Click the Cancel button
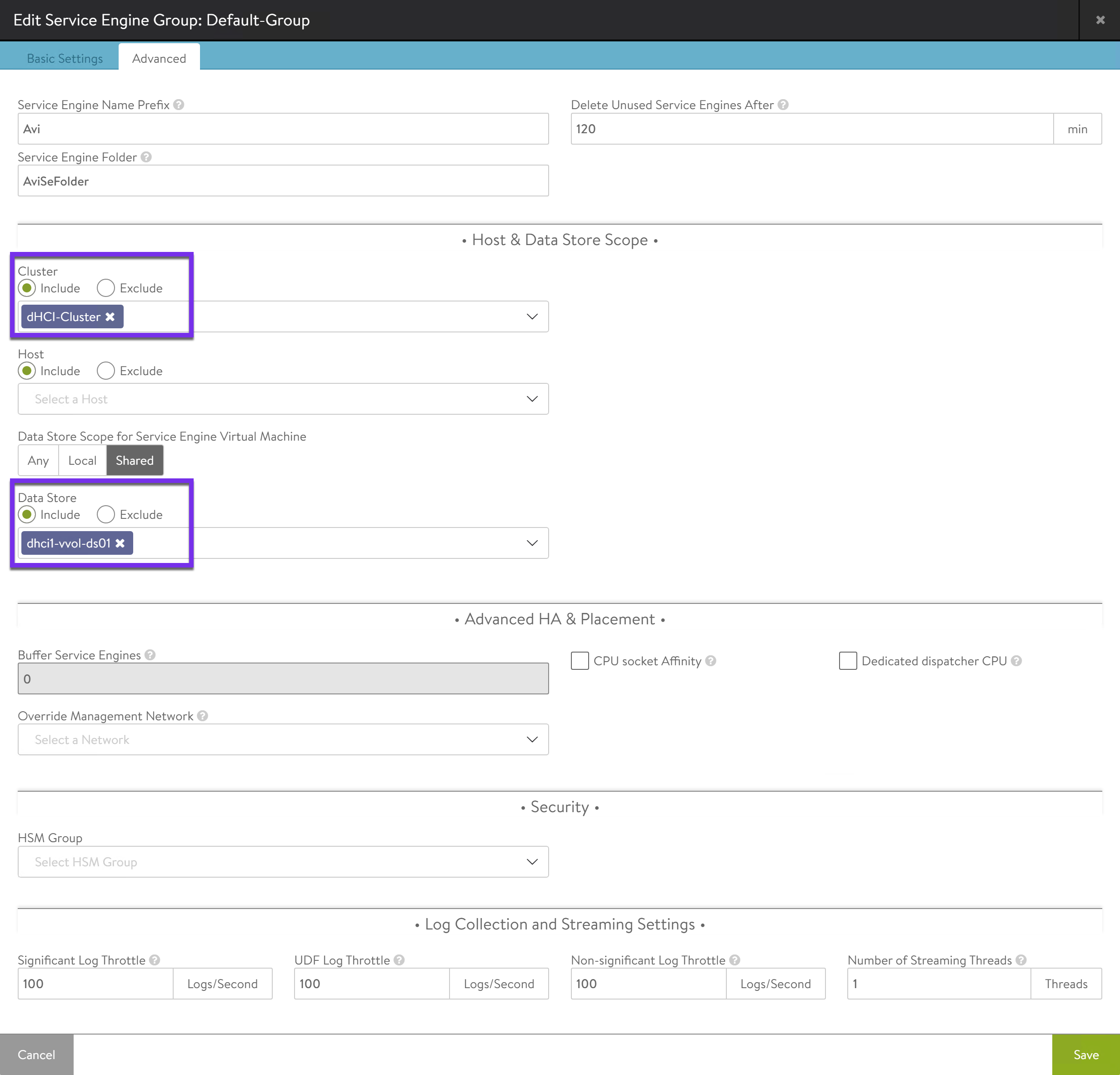This screenshot has height=1075, width=1120. click(x=36, y=1055)
